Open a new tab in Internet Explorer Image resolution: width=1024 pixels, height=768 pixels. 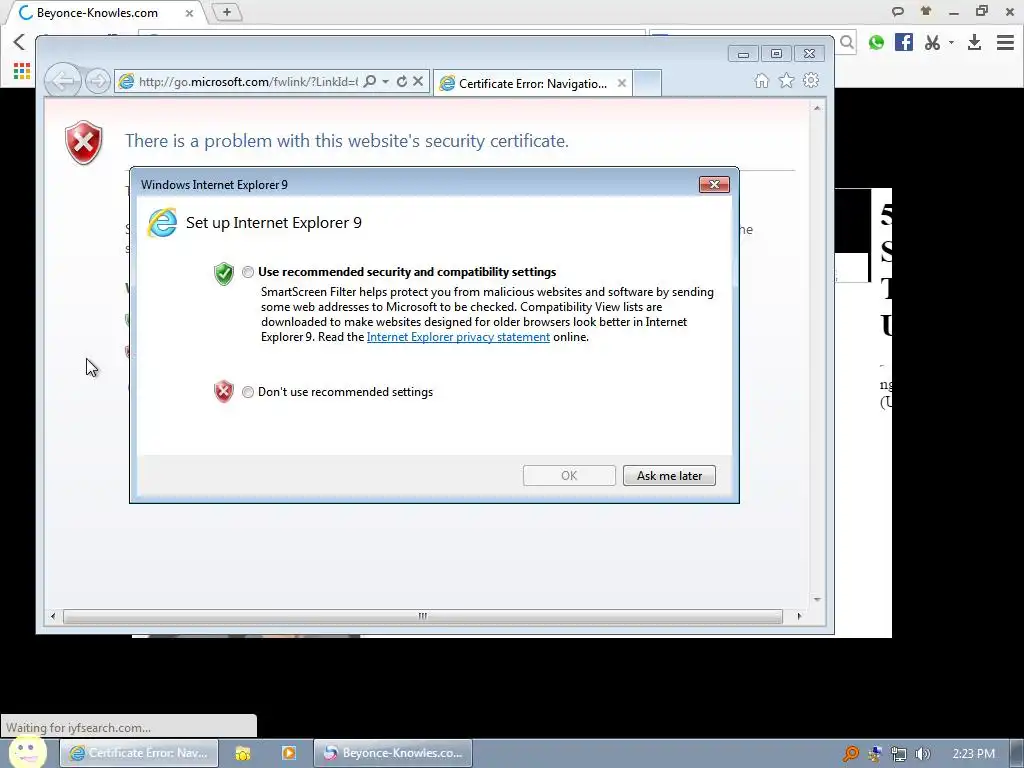tap(647, 83)
